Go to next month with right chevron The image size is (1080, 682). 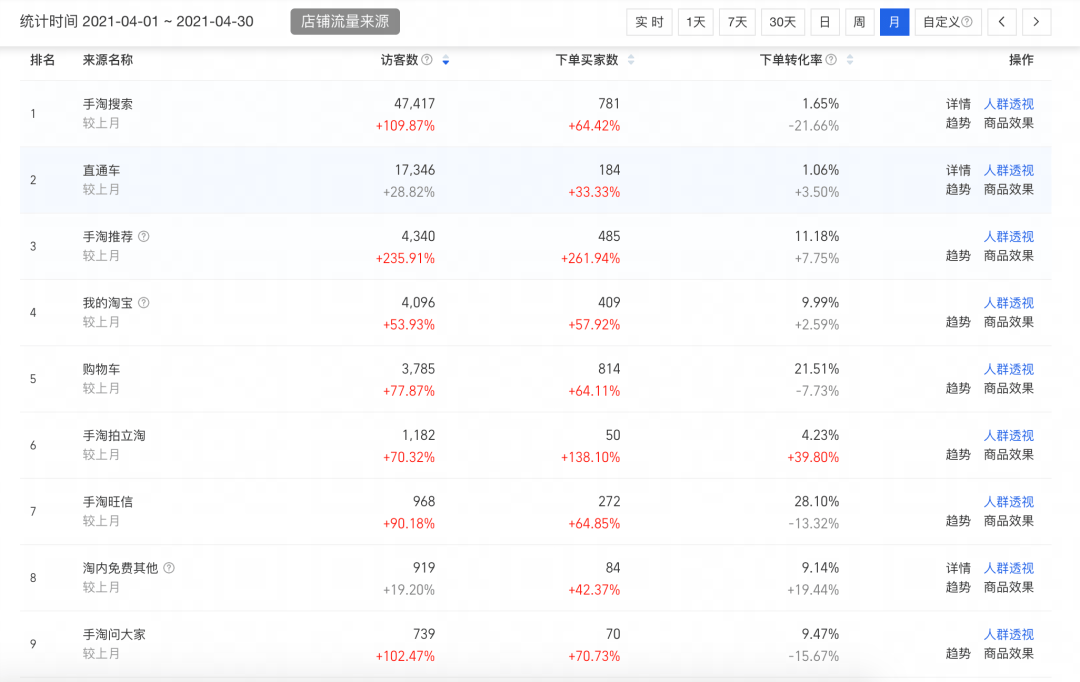(x=1036, y=22)
